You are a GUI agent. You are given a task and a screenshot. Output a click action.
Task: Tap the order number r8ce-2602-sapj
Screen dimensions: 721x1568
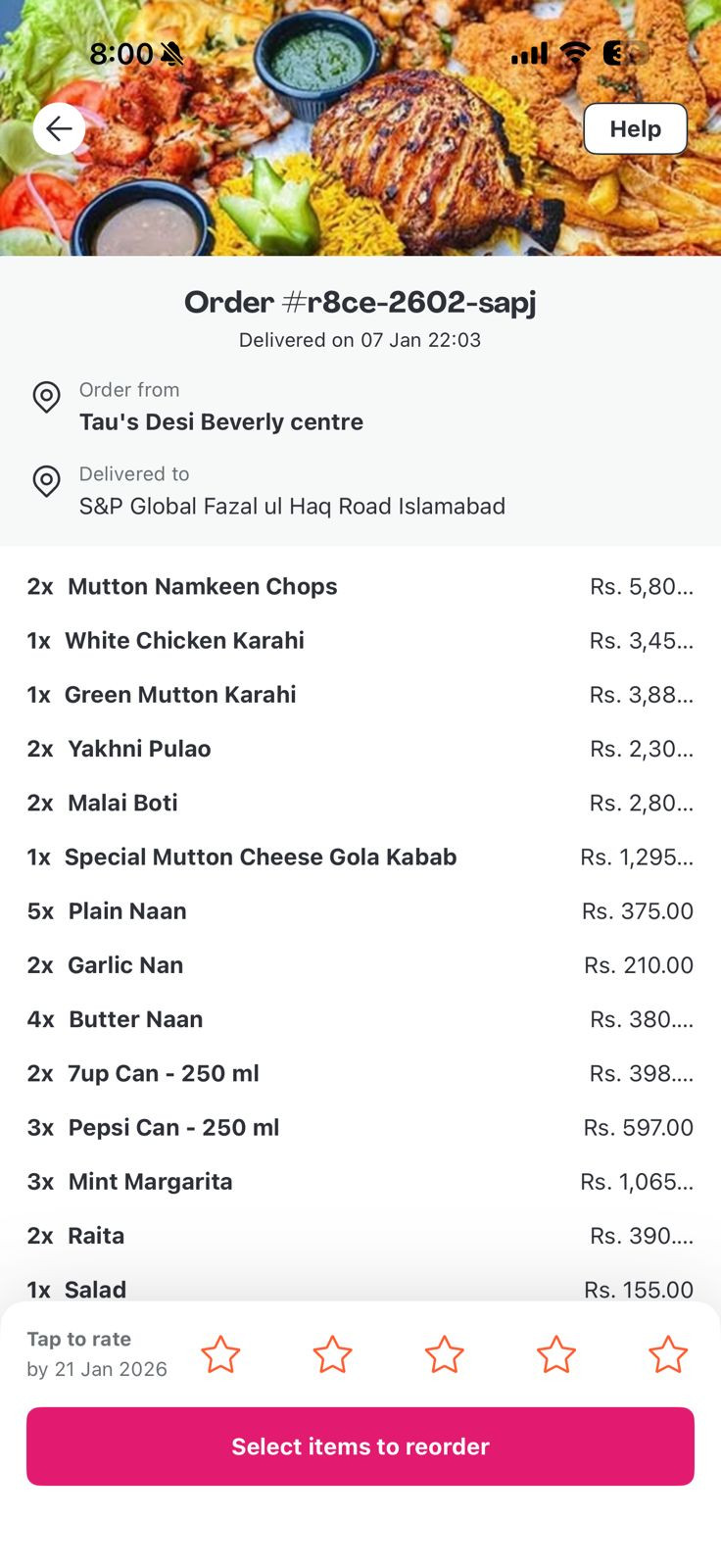(x=360, y=302)
